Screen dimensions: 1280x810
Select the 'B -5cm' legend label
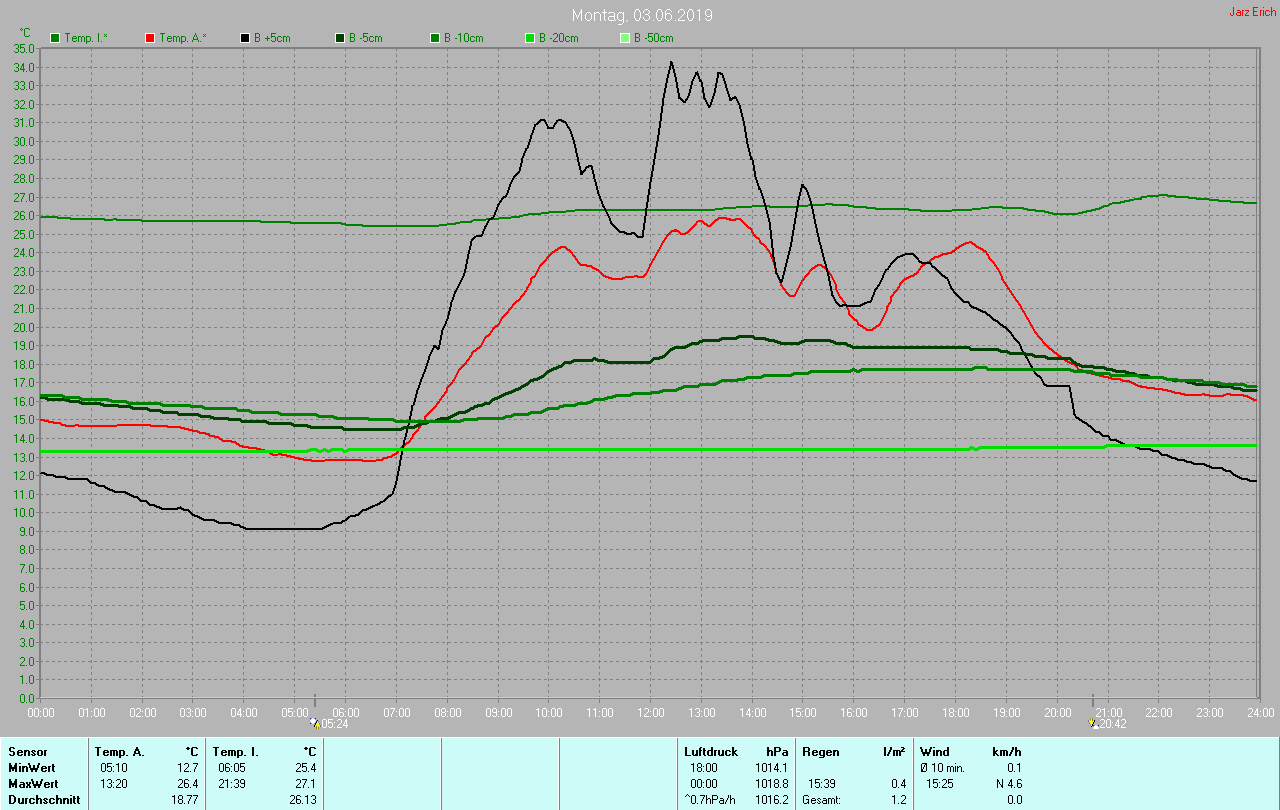[366, 38]
